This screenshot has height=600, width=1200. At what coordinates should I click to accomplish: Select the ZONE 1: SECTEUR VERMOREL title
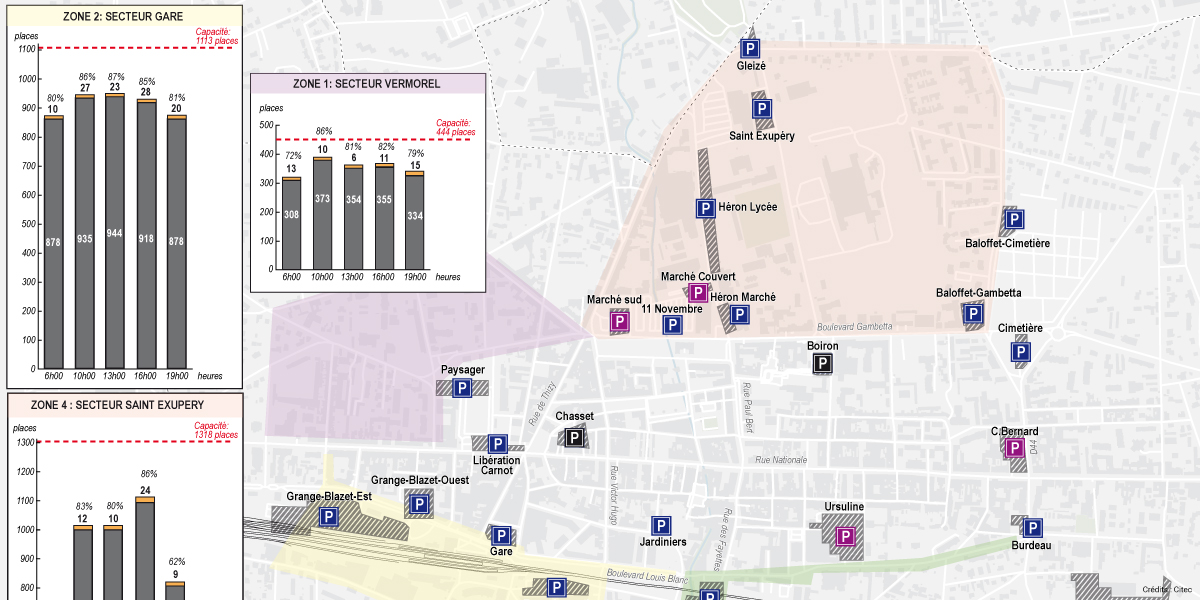367,84
